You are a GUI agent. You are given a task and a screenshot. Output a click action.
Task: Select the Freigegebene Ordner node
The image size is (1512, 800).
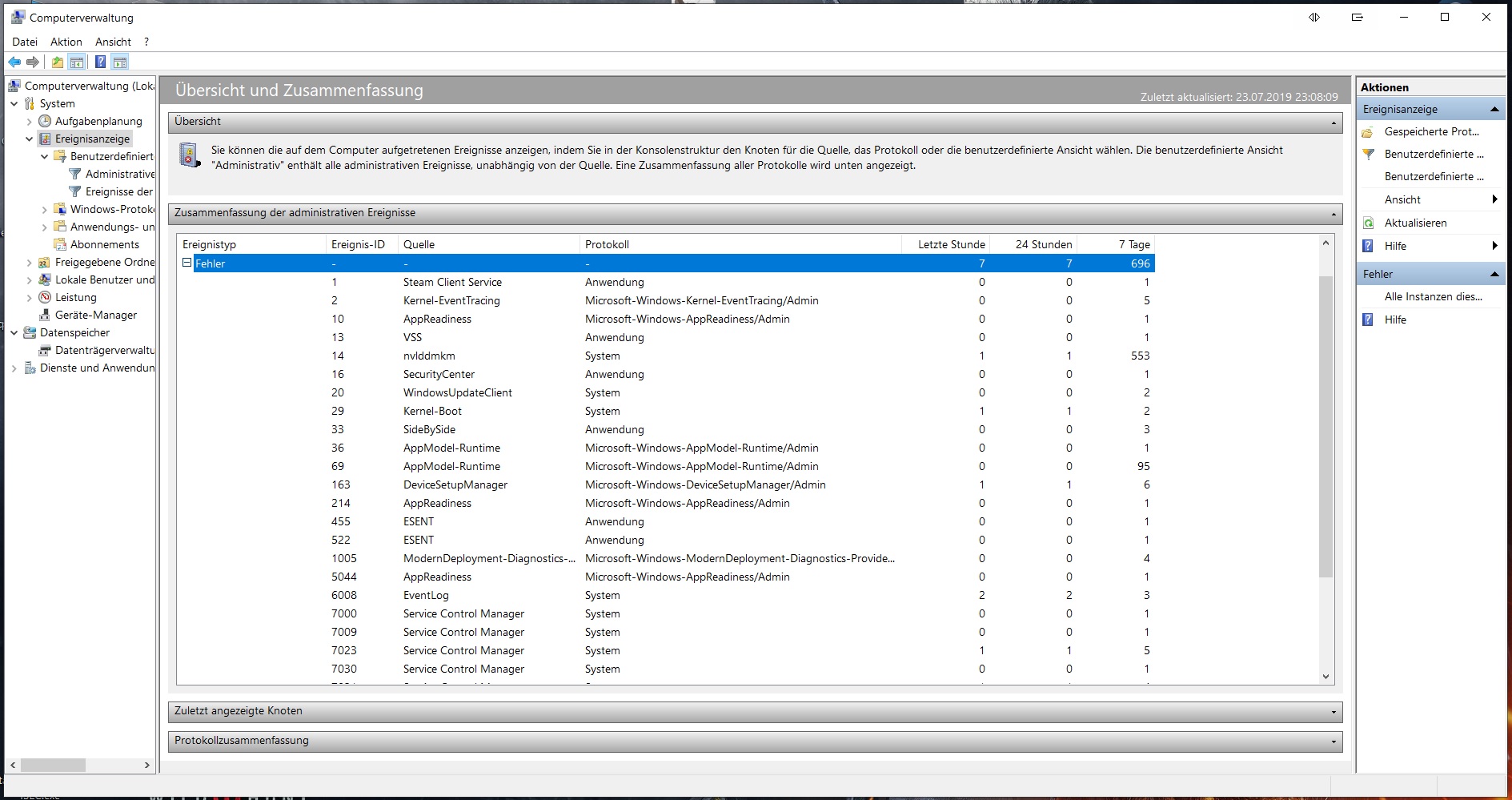tap(97, 262)
